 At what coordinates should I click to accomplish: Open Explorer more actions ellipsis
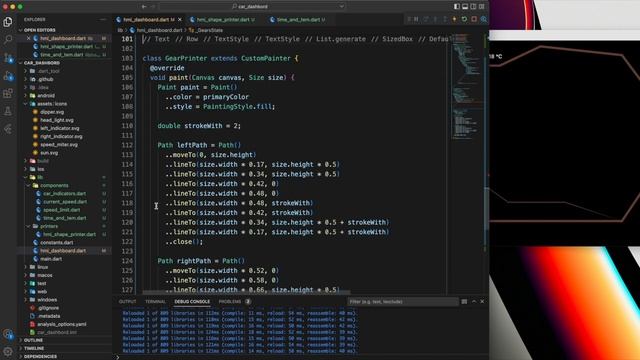102,20
